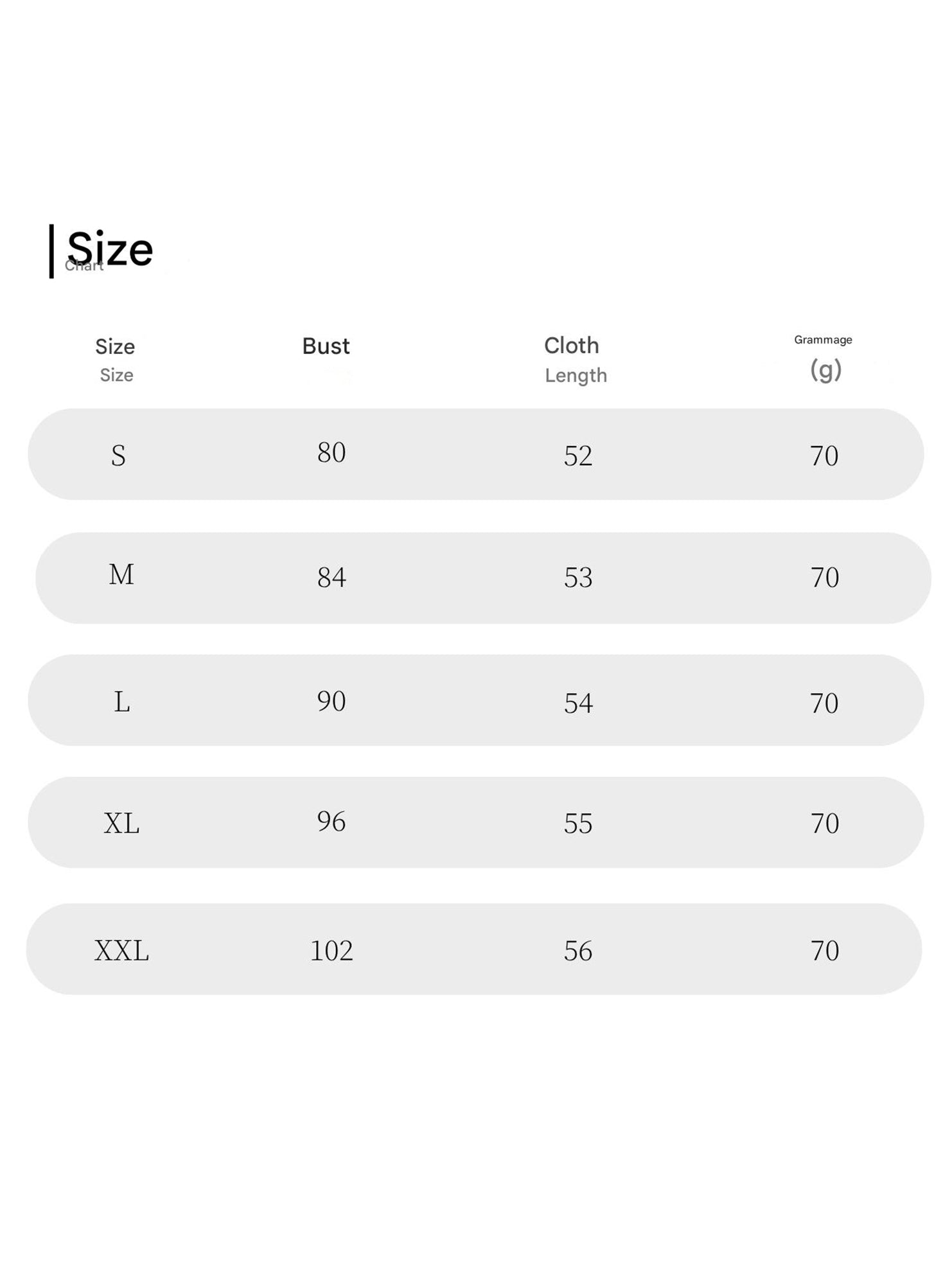The height and width of the screenshot is (1263, 952).
Task: Select the M size label
Action: point(121,575)
